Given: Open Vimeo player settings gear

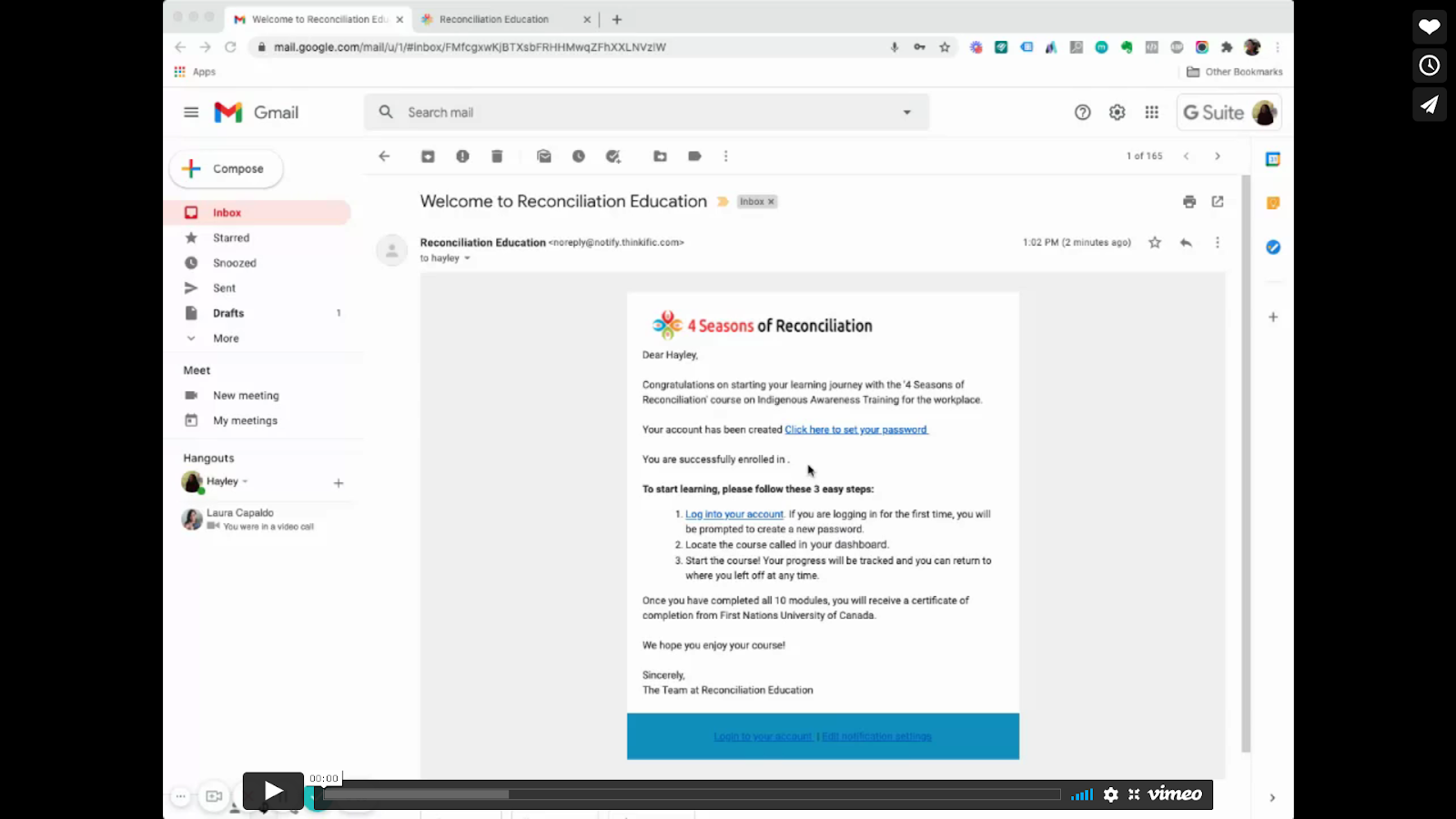Looking at the screenshot, I should coord(1111,794).
